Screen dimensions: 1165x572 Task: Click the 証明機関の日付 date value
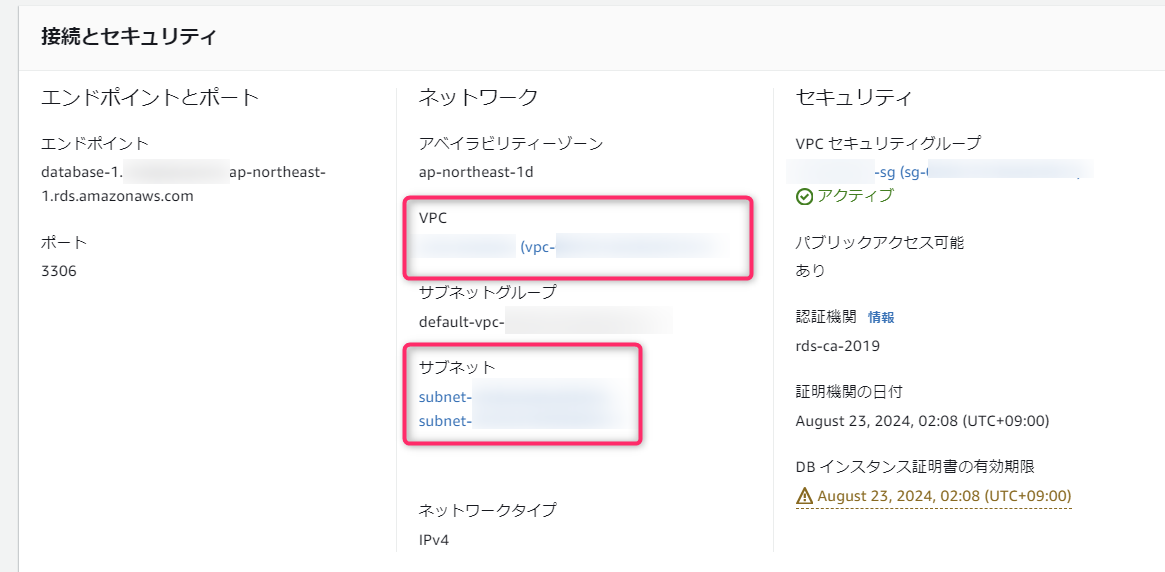[x=922, y=421]
